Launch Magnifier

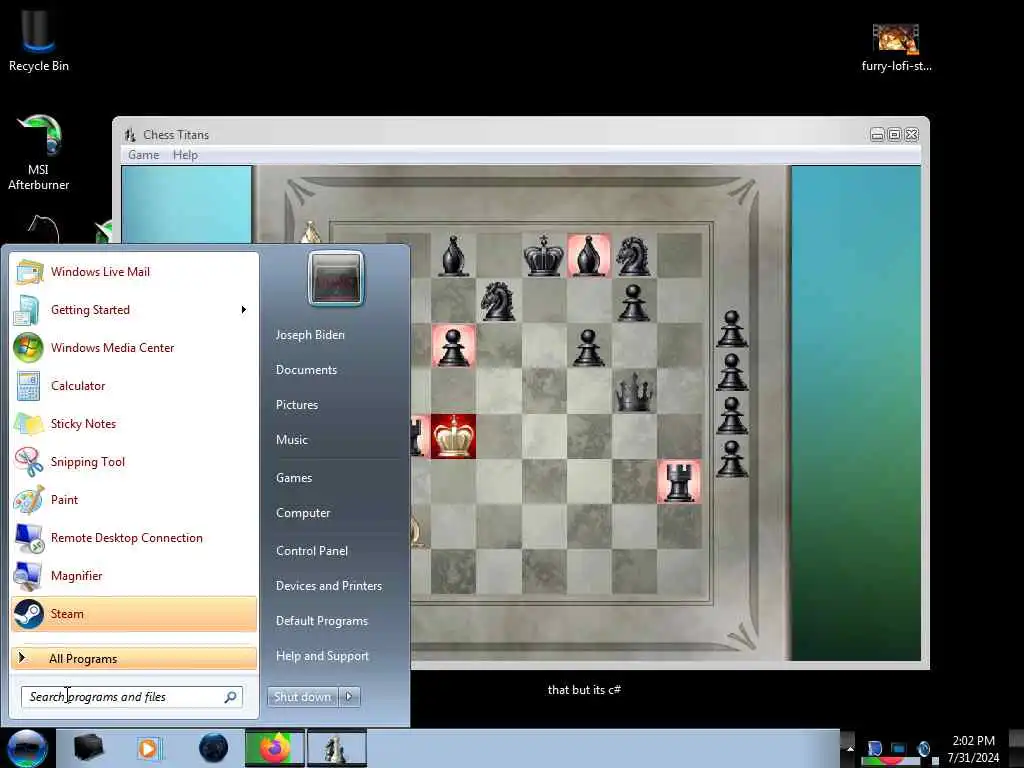[134, 575]
